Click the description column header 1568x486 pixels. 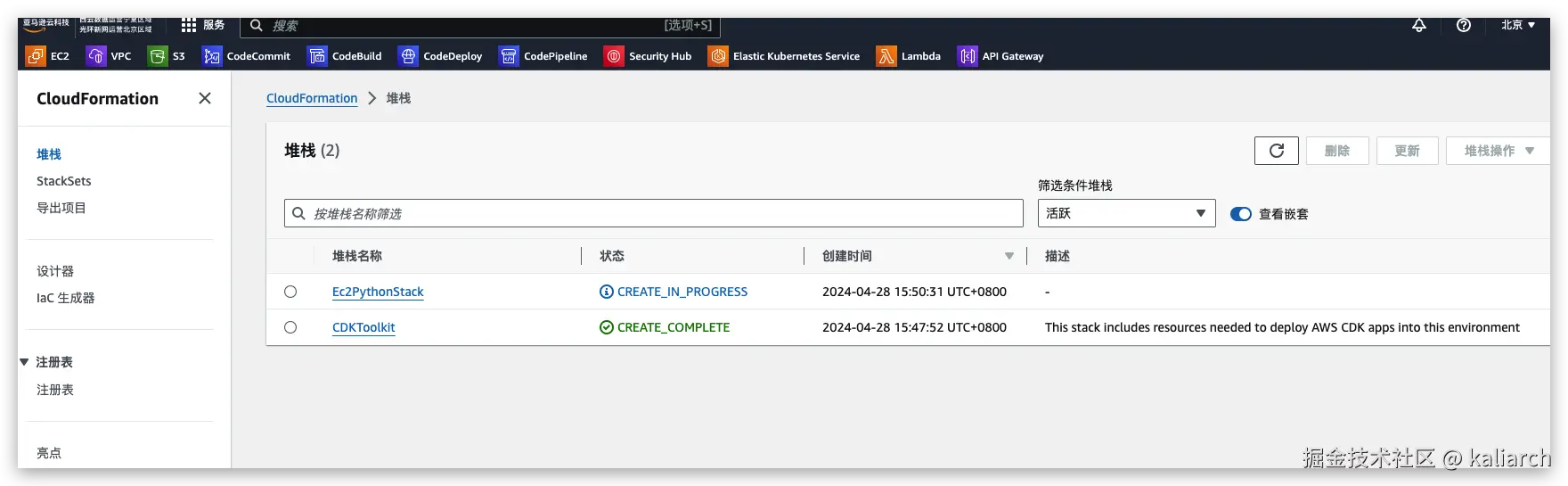point(1058,256)
